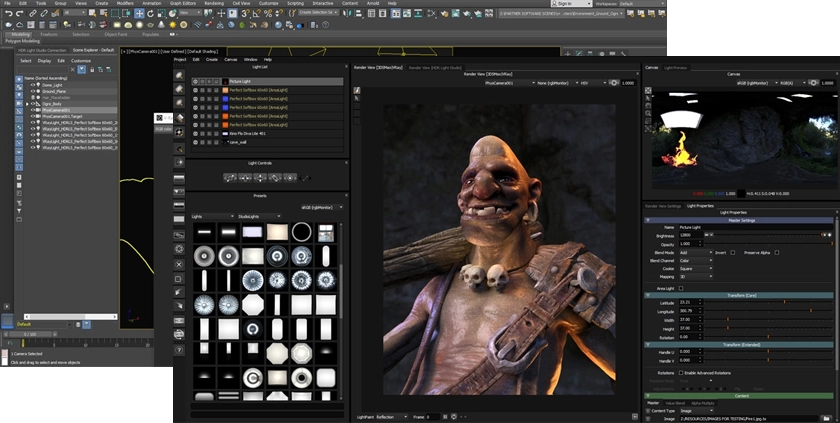Viewport: 840px width, 423px height.
Task: Toggle visibility of Kino Flo Diva Lite 401
Action: click(195, 133)
